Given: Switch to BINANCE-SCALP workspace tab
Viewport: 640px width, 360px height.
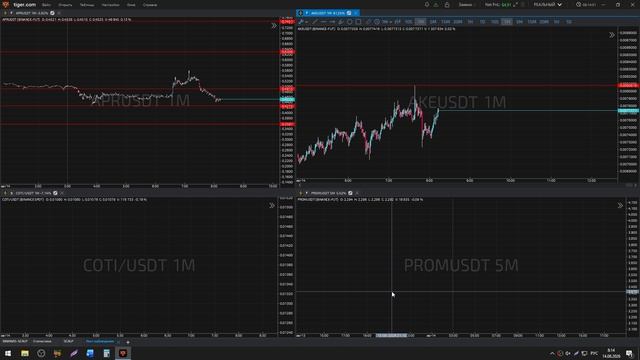Looking at the screenshot, I should pyautogui.click(x=15, y=342).
